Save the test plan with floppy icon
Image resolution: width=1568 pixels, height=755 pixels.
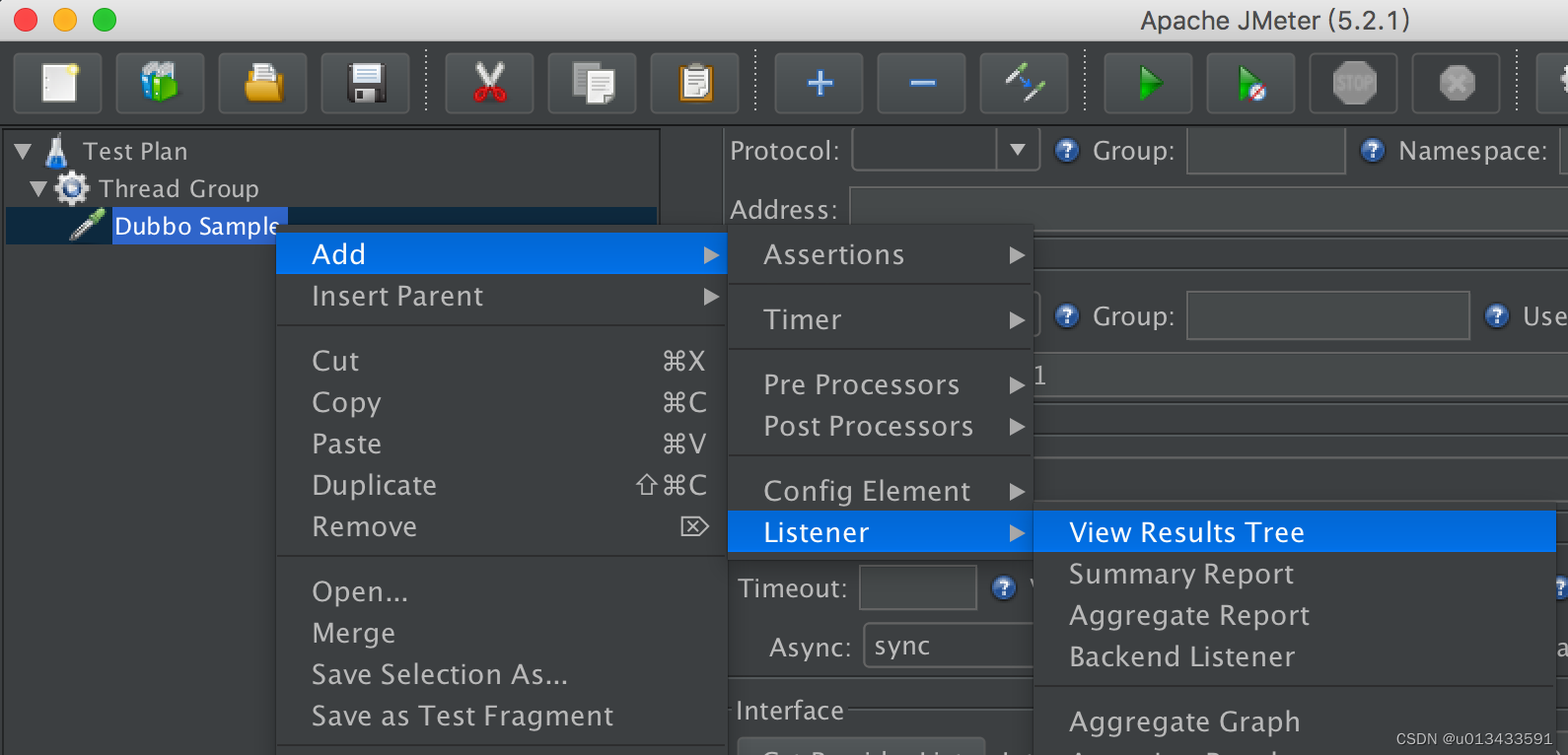366,84
